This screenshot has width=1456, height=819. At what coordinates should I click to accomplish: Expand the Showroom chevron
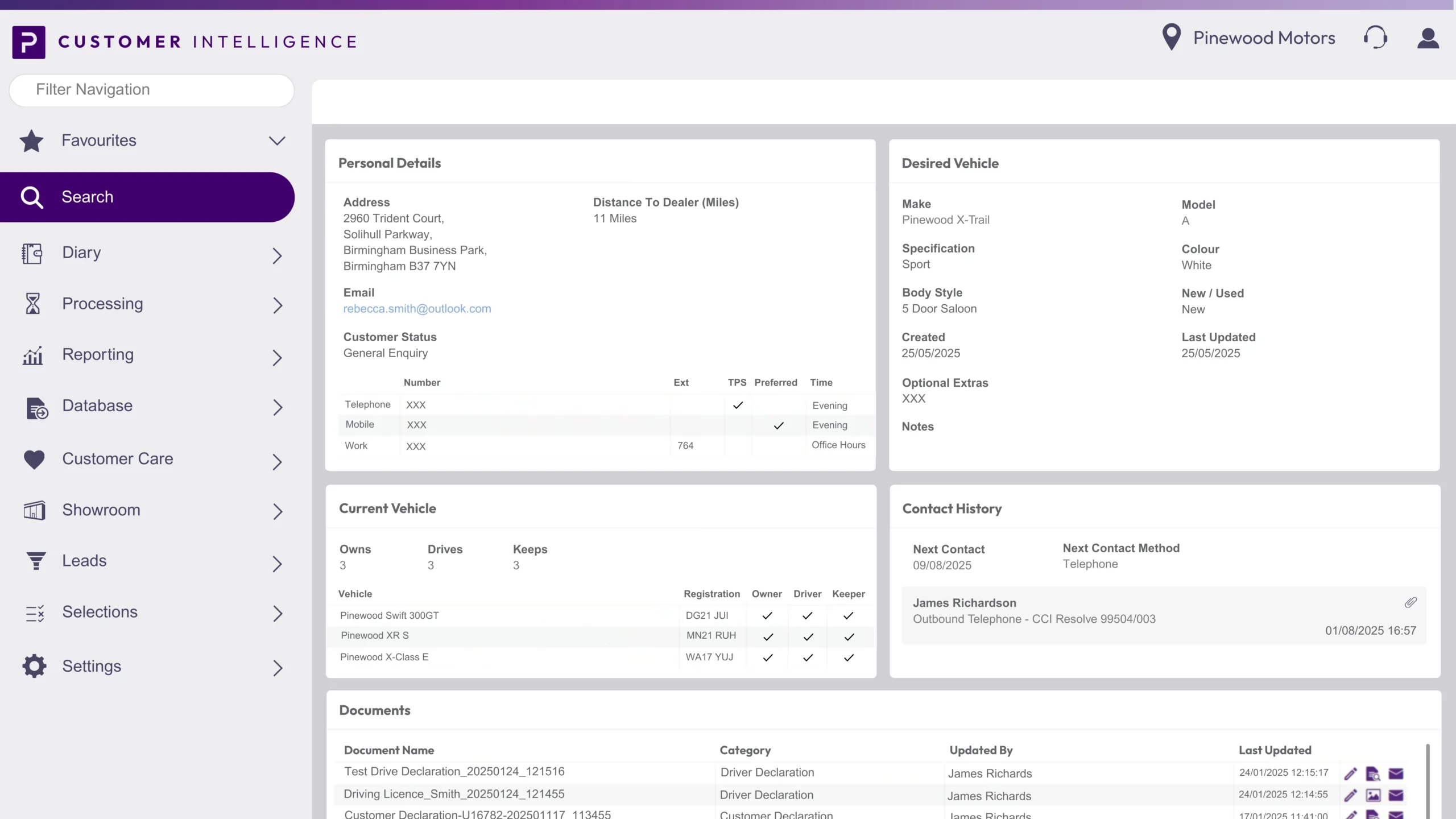[278, 511]
